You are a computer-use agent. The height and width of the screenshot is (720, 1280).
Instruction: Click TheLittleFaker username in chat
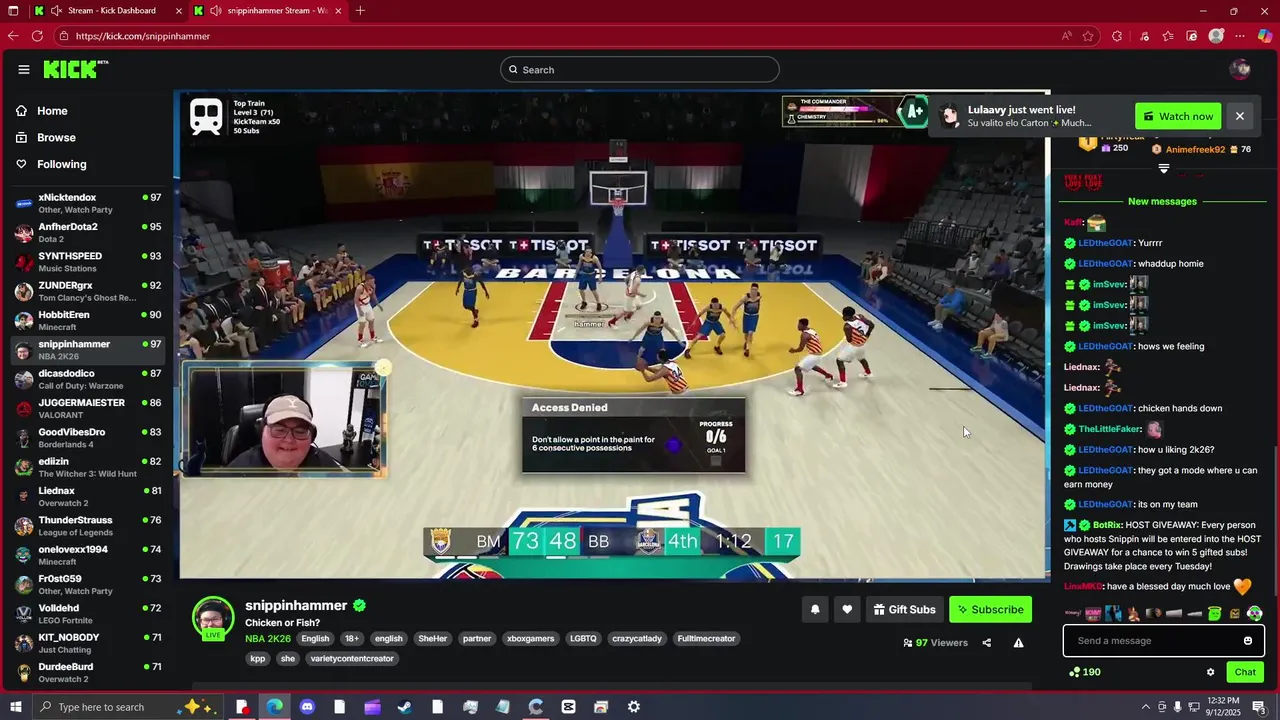click(x=1110, y=429)
